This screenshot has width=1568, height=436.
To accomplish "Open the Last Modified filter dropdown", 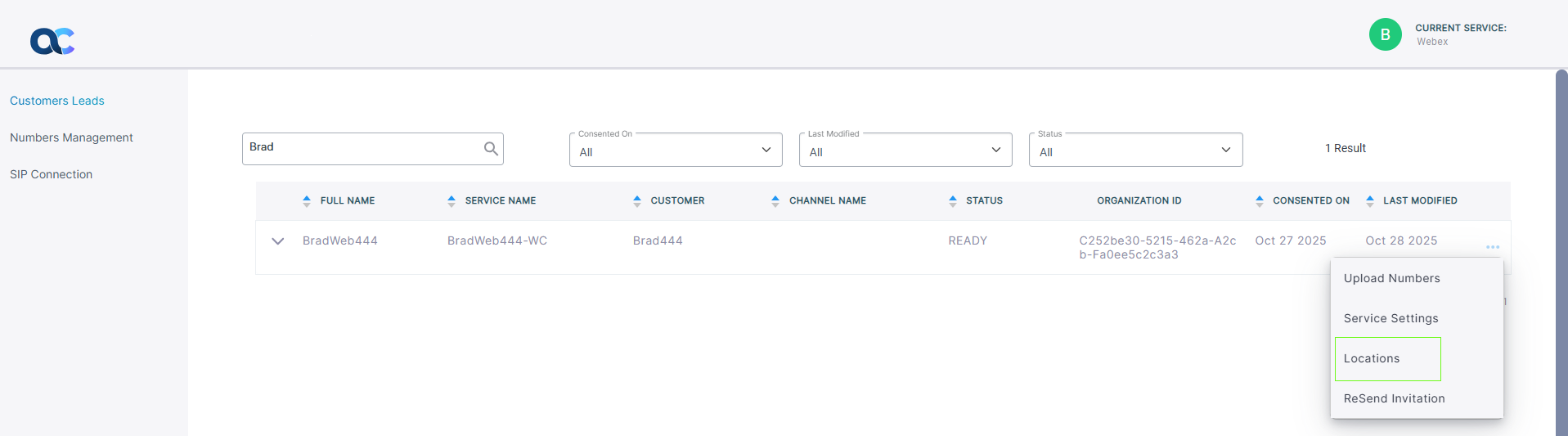I will (905, 151).
